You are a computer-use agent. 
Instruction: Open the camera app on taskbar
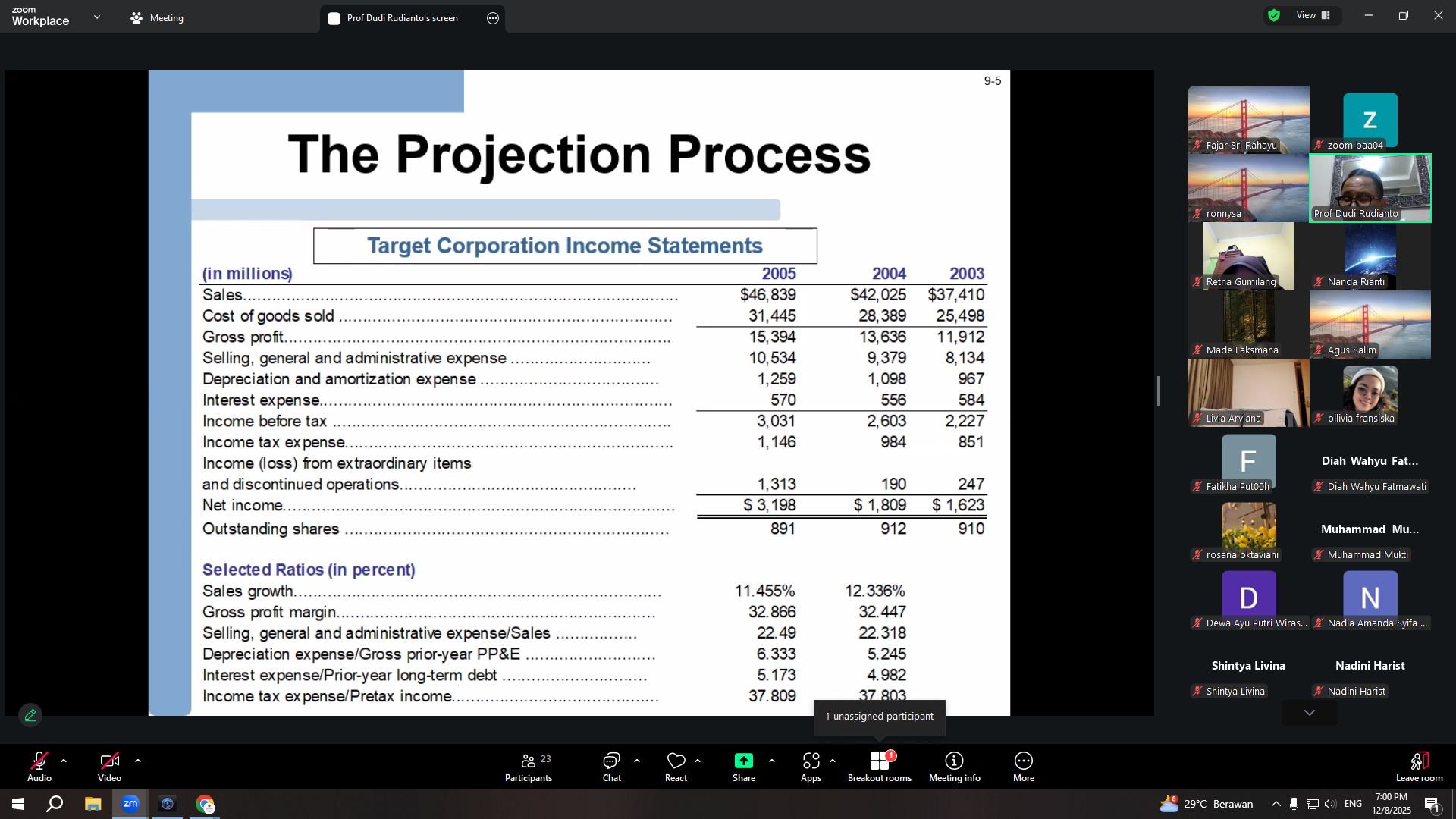168,804
